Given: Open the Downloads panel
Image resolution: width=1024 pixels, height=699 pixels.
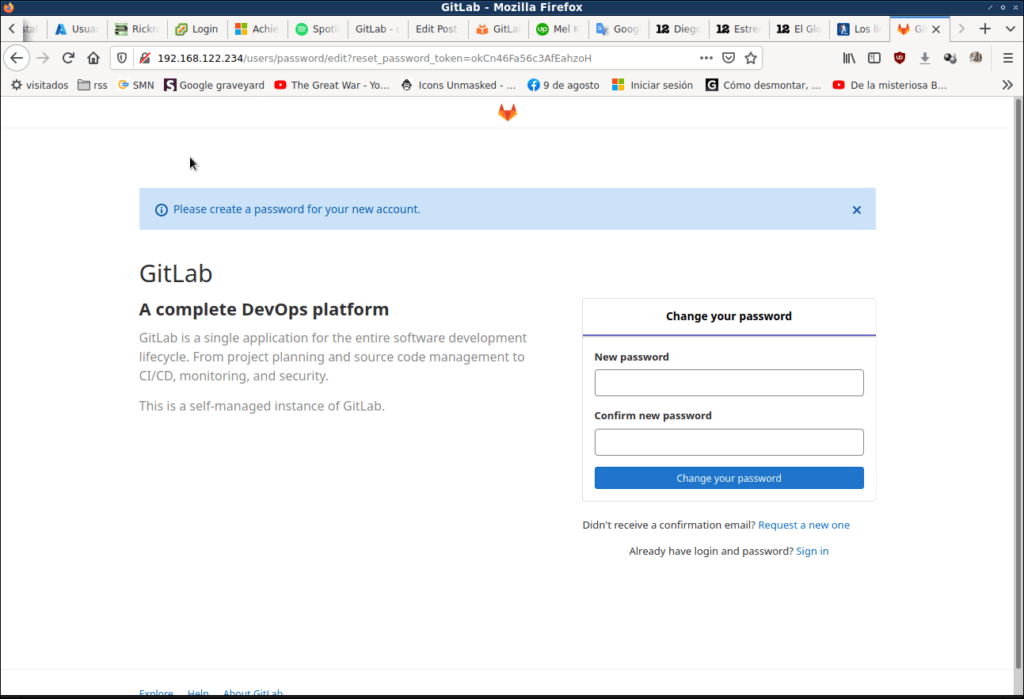Looking at the screenshot, I should click(925, 58).
